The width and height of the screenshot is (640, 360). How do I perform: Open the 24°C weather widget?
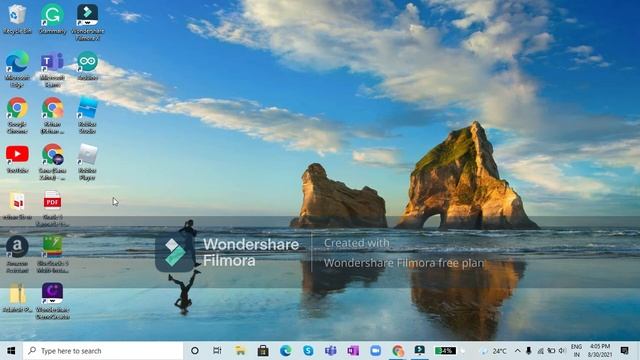click(494, 351)
